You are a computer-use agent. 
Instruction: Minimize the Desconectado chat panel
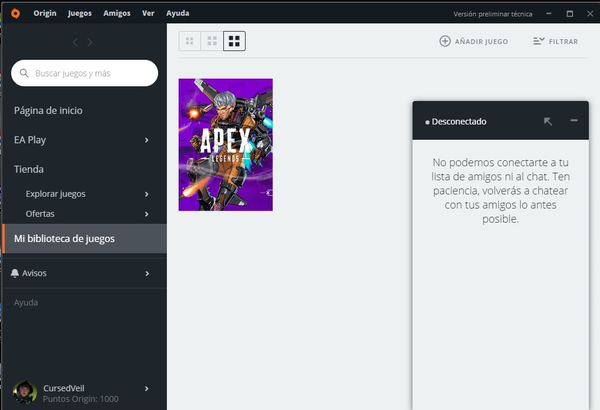[x=574, y=121]
